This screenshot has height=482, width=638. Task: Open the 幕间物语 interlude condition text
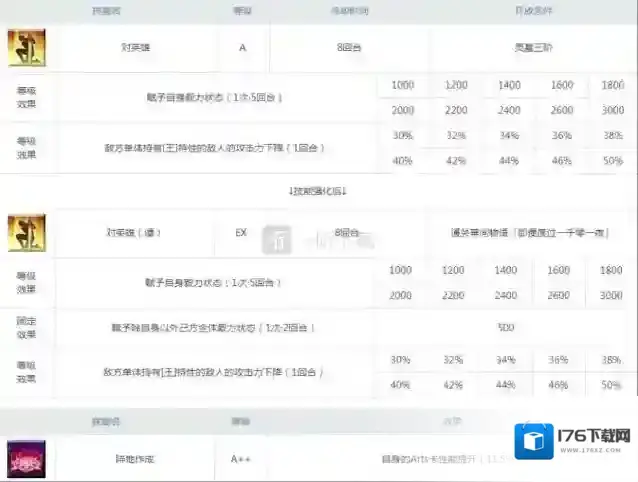tap(529, 233)
